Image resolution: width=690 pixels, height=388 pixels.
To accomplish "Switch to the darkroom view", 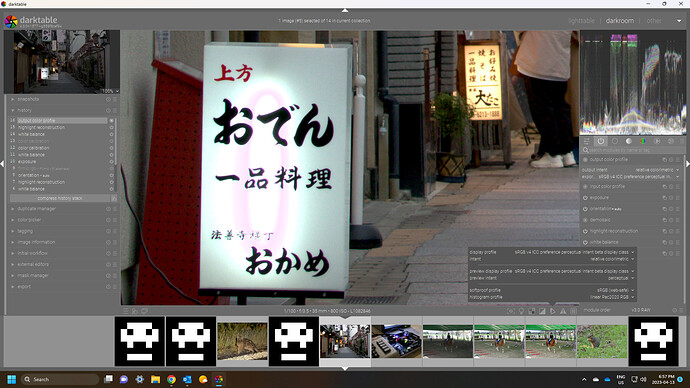I will point(620,21).
